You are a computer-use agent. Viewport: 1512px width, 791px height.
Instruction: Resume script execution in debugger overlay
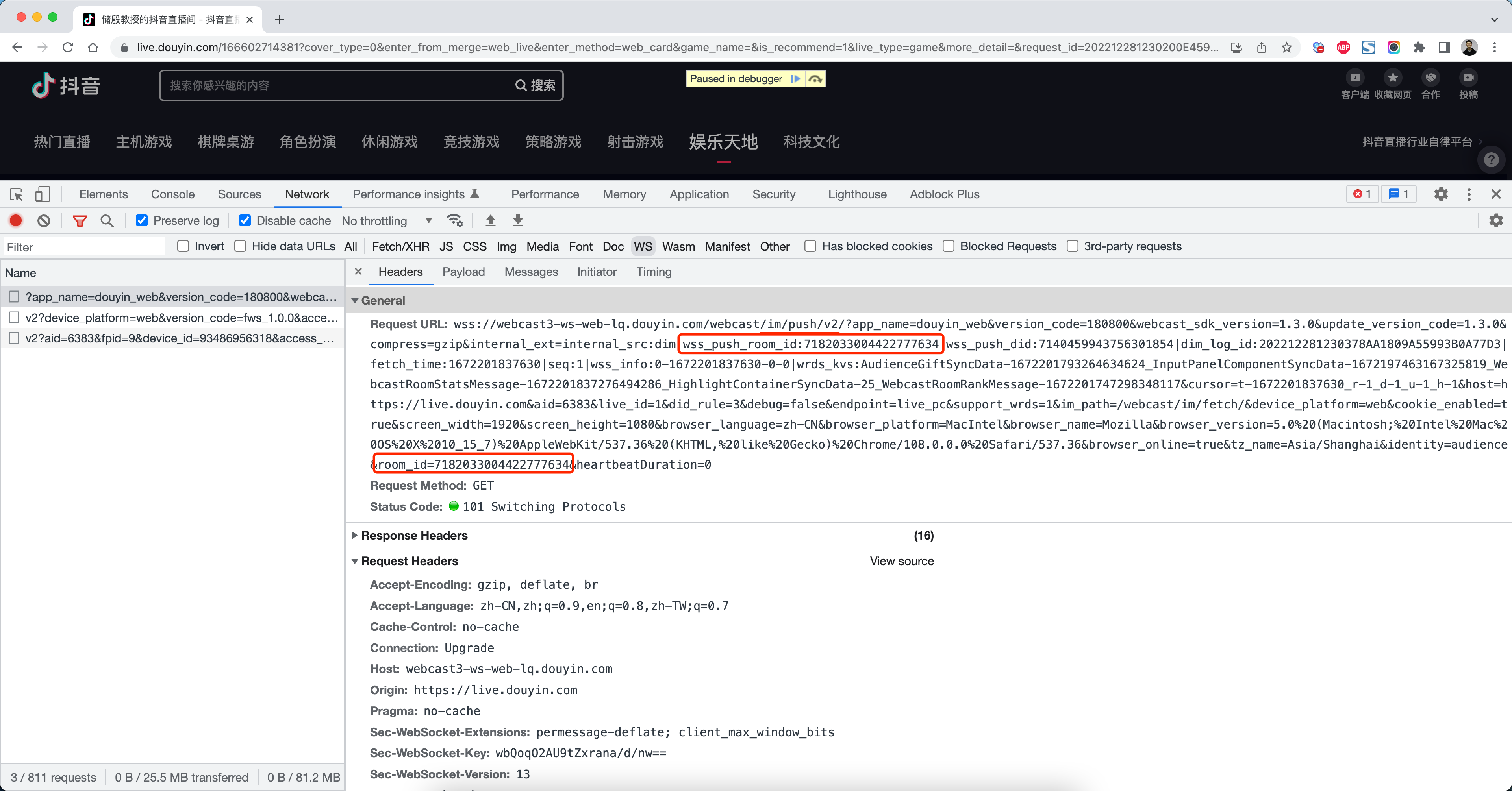pos(795,79)
